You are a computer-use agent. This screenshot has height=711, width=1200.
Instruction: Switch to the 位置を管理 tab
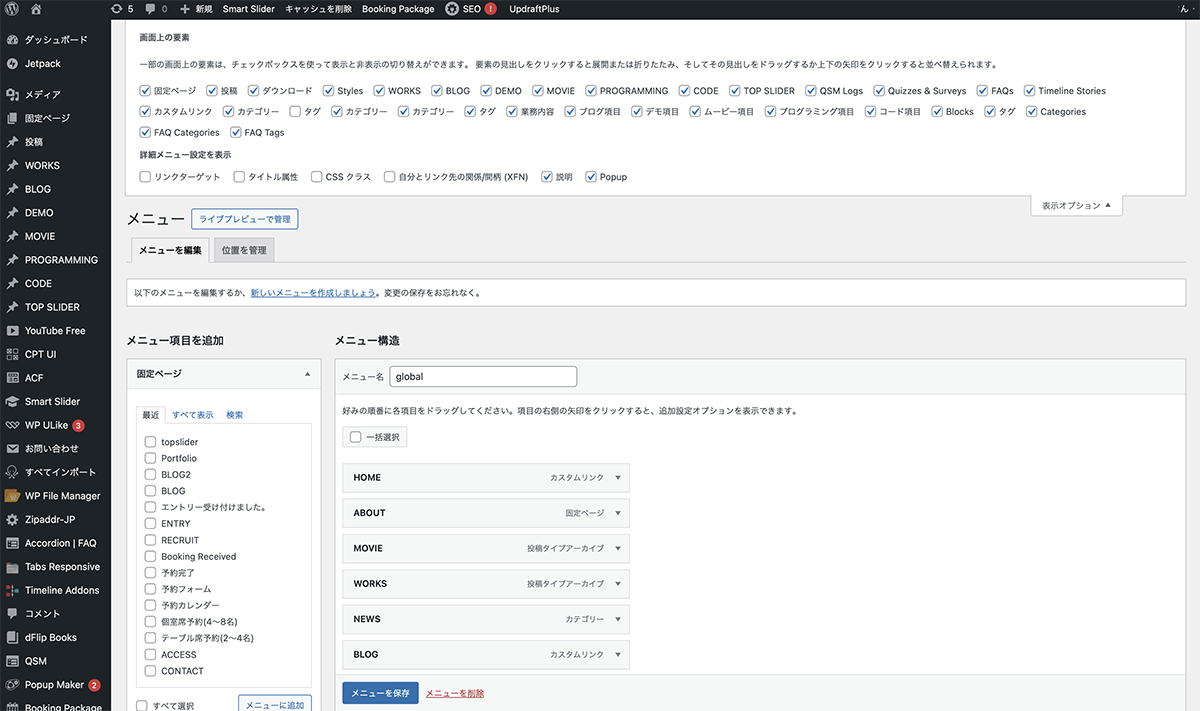pyautogui.click(x=244, y=250)
